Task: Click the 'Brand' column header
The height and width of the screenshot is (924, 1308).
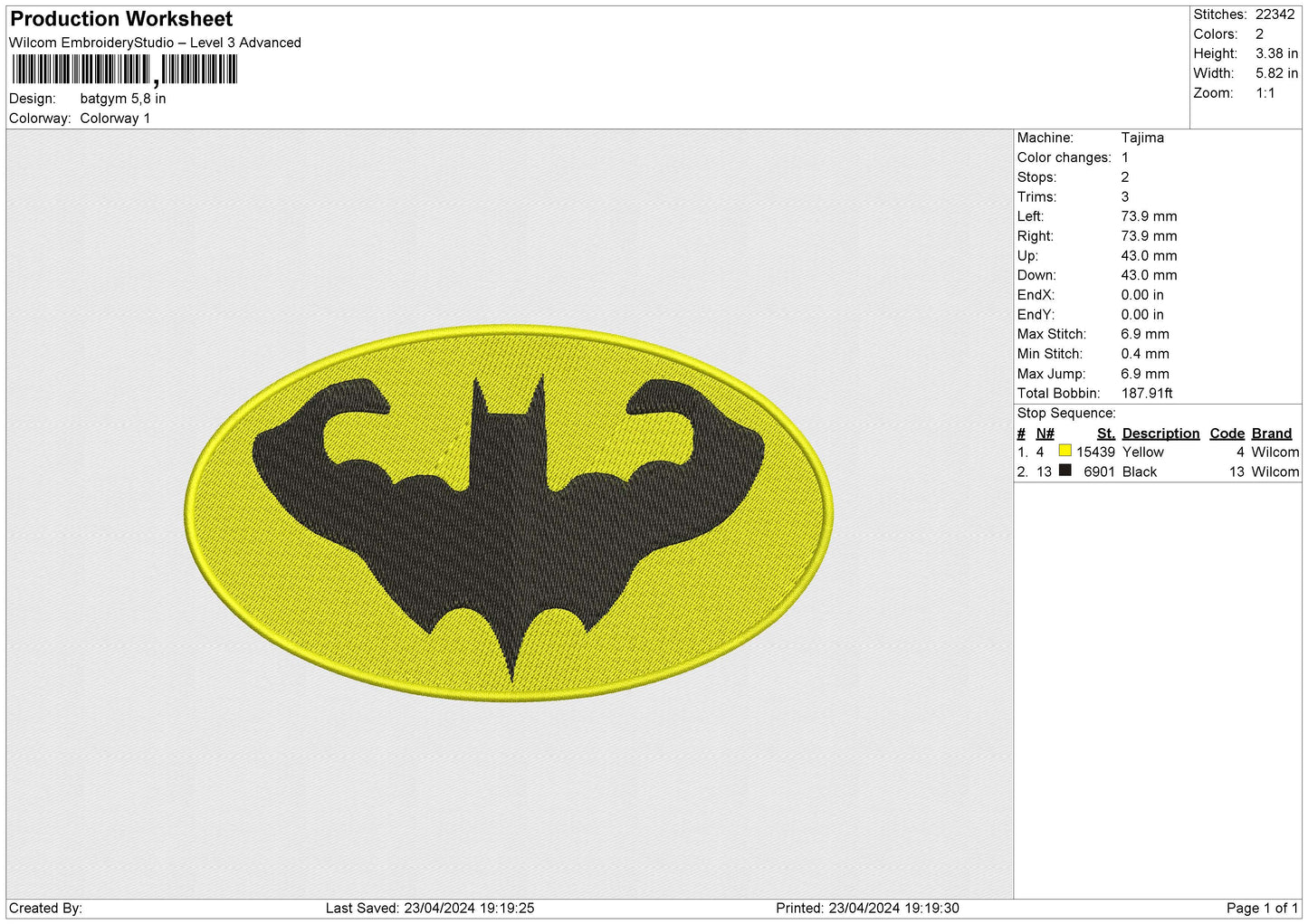Action: tap(1271, 433)
